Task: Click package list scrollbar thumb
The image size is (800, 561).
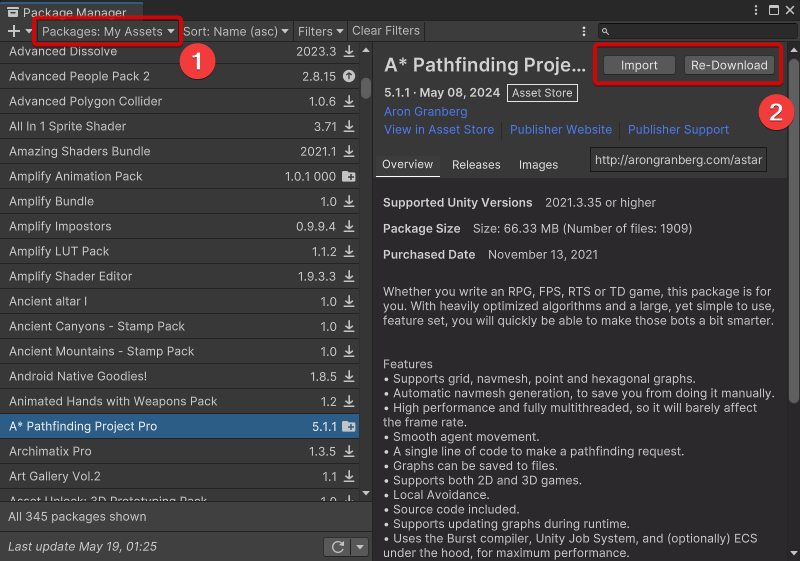Action: pyautogui.click(x=366, y=88)
